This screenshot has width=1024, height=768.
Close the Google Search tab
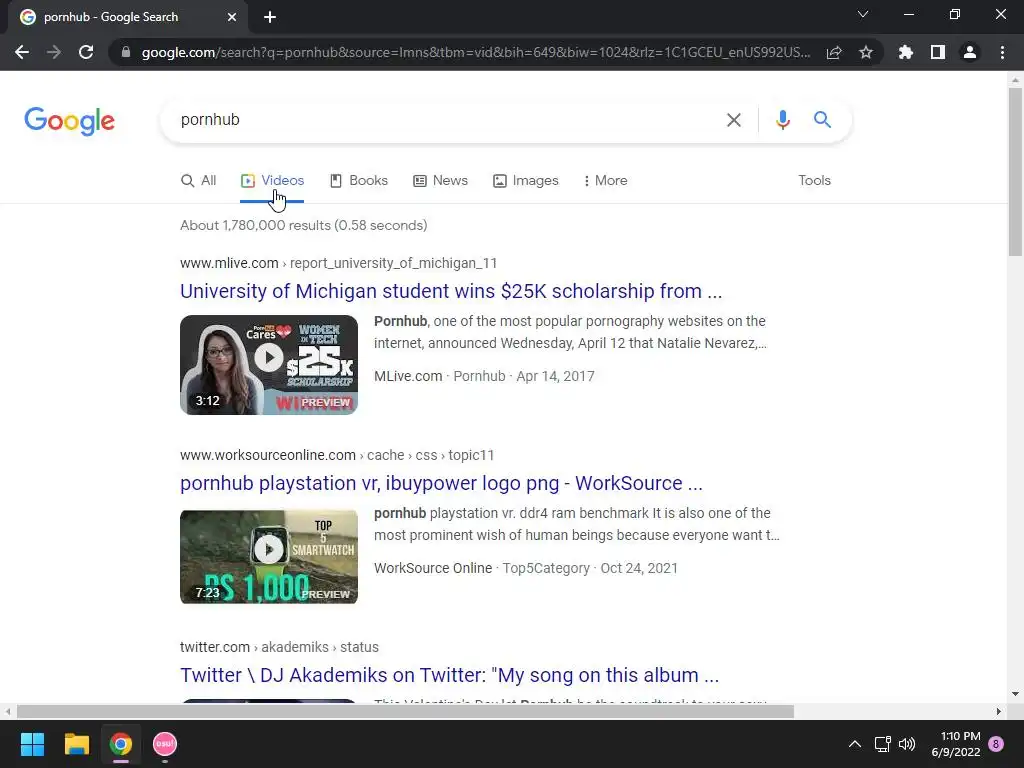pyautogui.click(x=232, y=17)
